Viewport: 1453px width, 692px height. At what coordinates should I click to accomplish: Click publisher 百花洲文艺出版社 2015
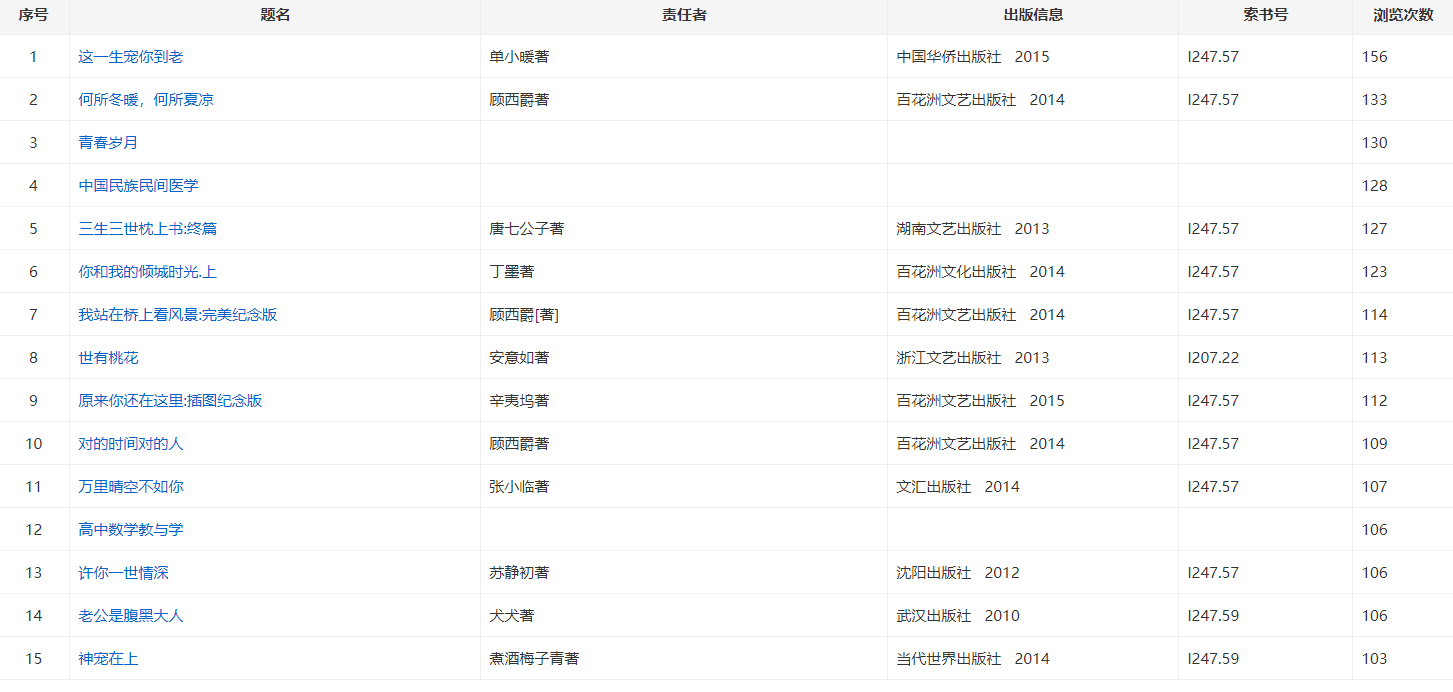981,401
